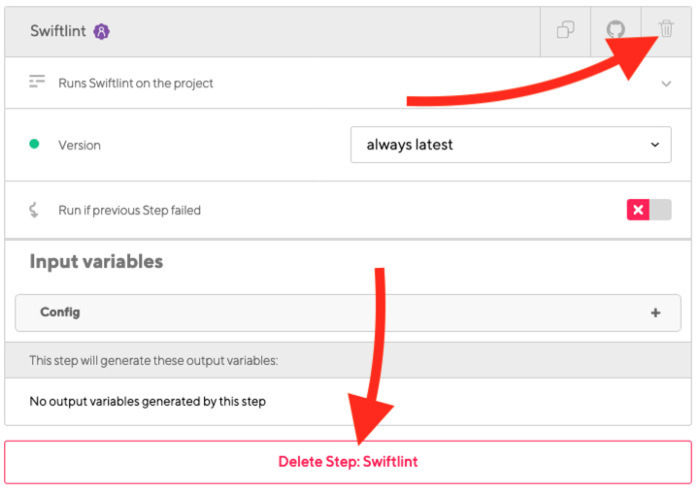
Task: Expand the step description chevron
Action: pyautogui.click(x=666, y=84)
